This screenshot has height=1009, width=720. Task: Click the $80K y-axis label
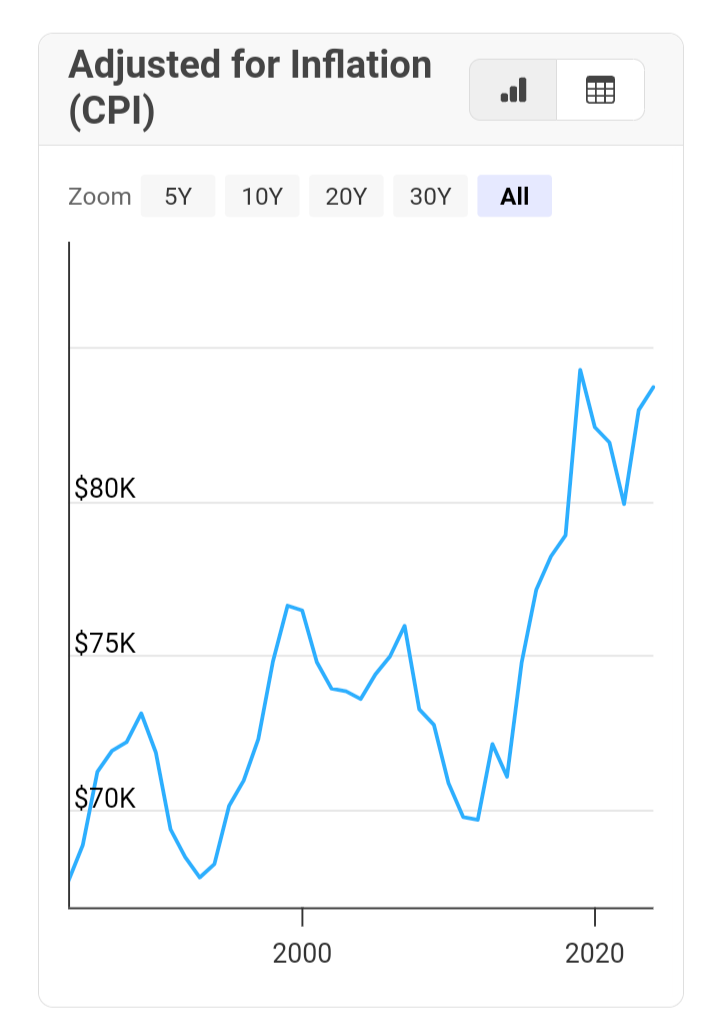pos(105,489)
